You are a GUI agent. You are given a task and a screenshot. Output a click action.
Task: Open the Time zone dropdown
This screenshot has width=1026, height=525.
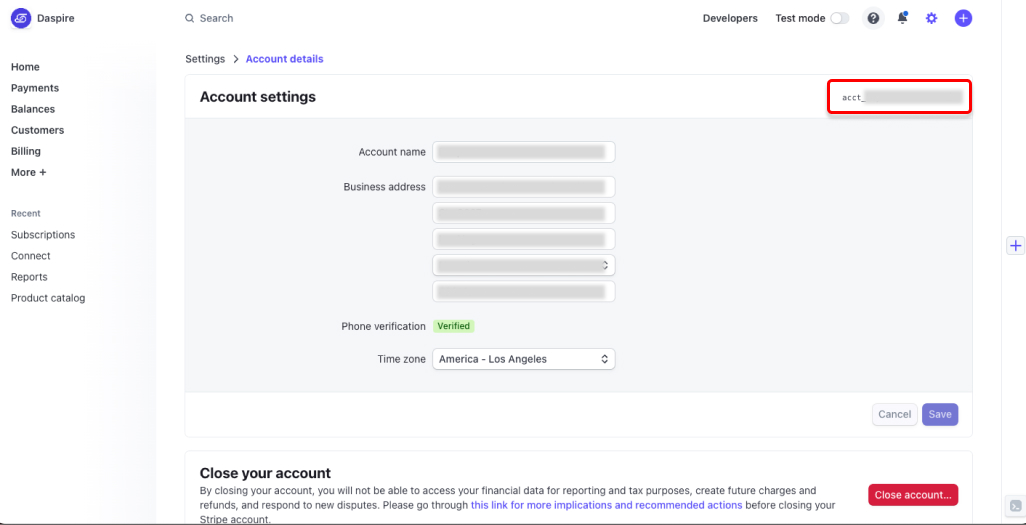pos(523,359)
